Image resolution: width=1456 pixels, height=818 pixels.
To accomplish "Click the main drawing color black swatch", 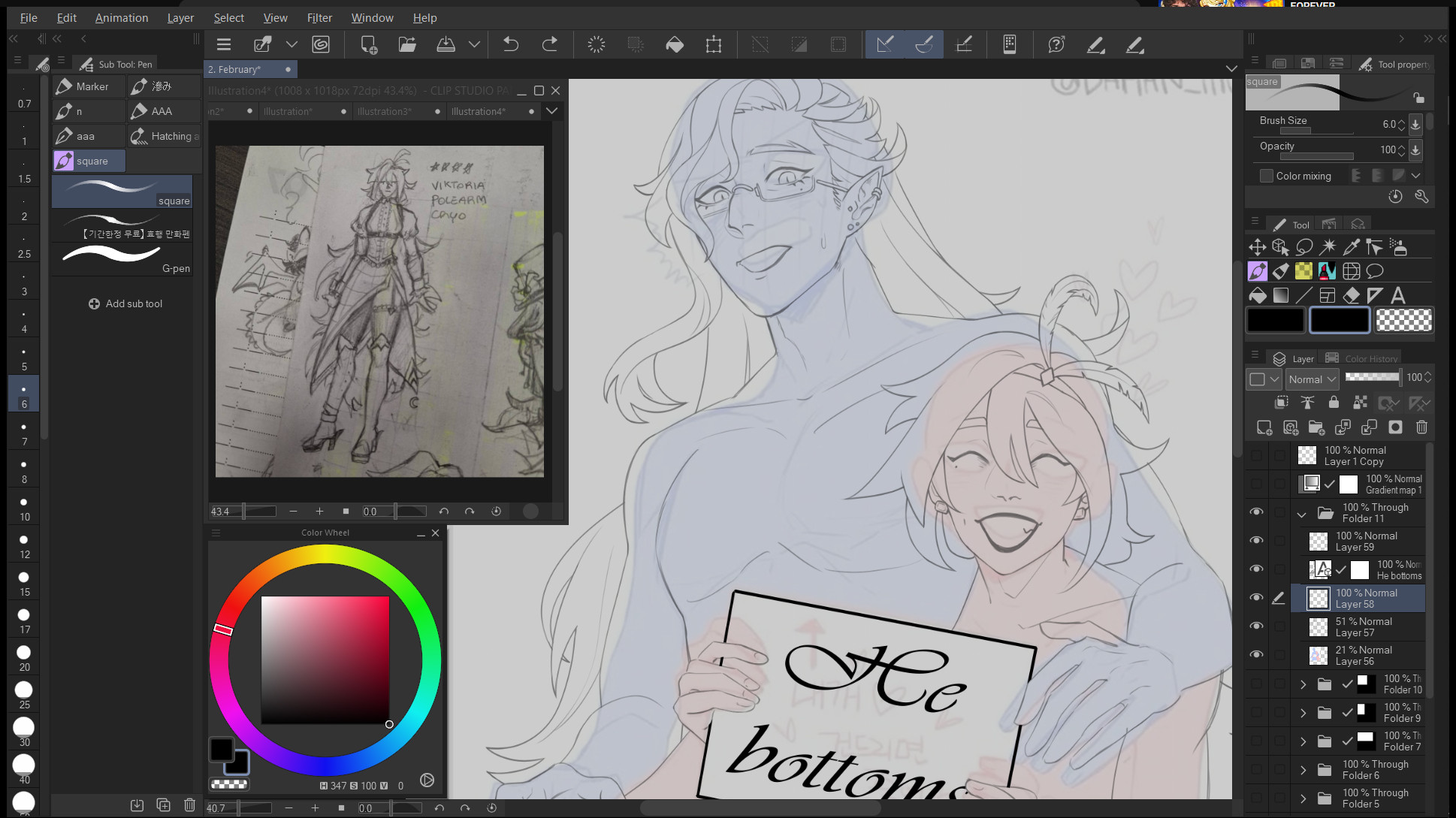I will 1276,320.
